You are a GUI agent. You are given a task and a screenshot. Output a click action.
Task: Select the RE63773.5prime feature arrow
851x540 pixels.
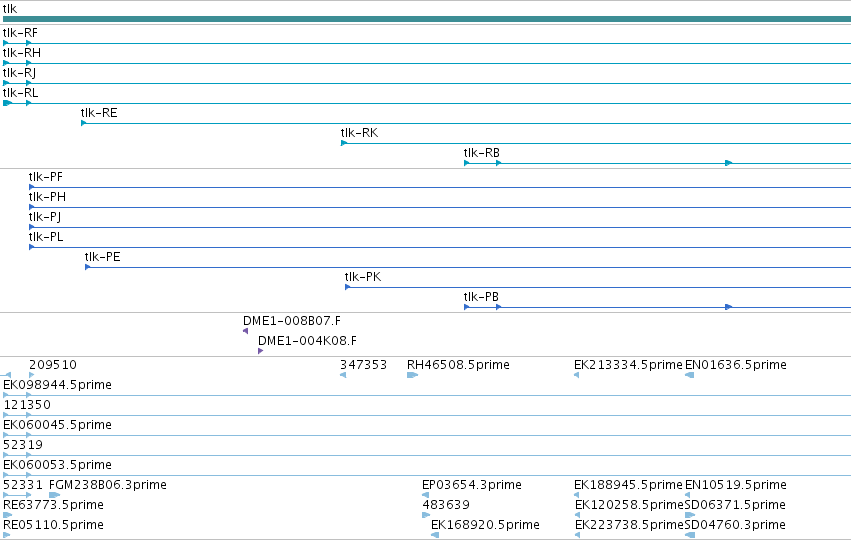tap(7, 516)
